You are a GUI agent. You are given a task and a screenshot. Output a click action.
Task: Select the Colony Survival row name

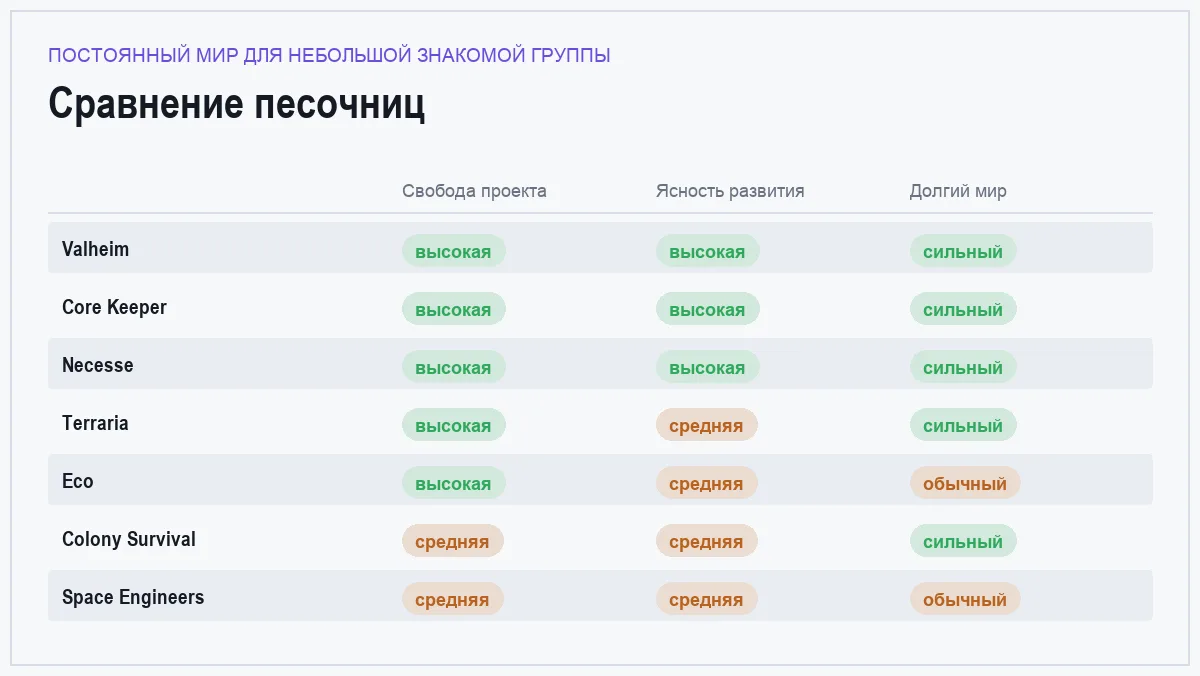click(x=129, y=539)
